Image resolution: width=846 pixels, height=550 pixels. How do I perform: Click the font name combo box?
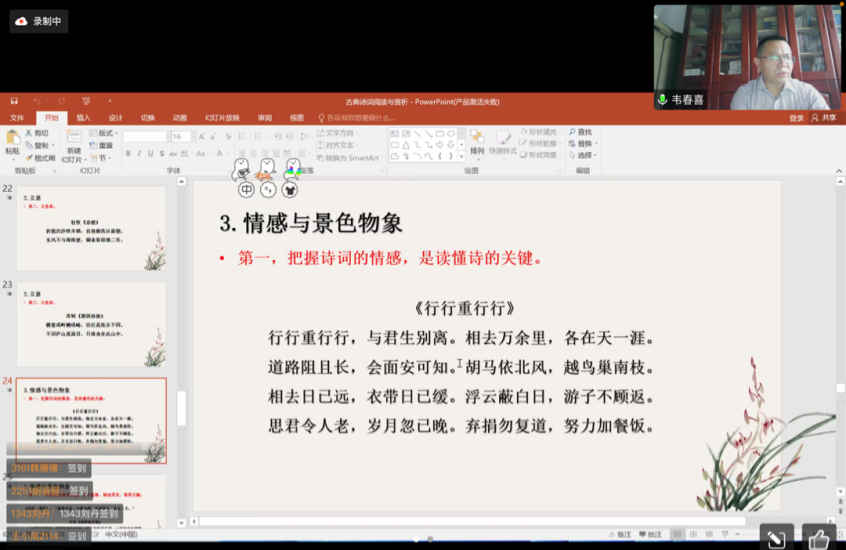[x=145, y=137]
